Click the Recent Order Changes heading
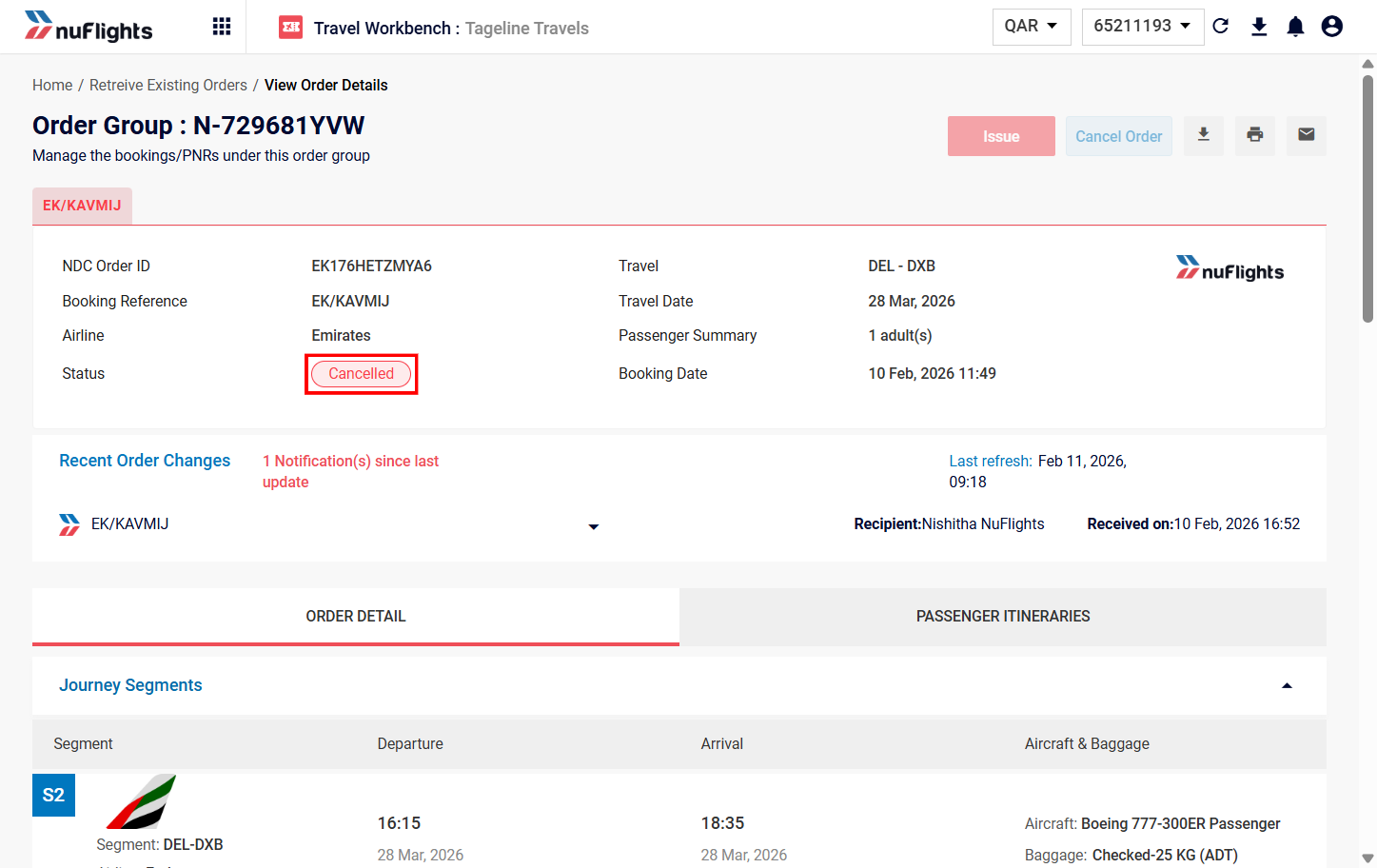1377x868 pixels. pyautogui.click(x=145, y=461)
